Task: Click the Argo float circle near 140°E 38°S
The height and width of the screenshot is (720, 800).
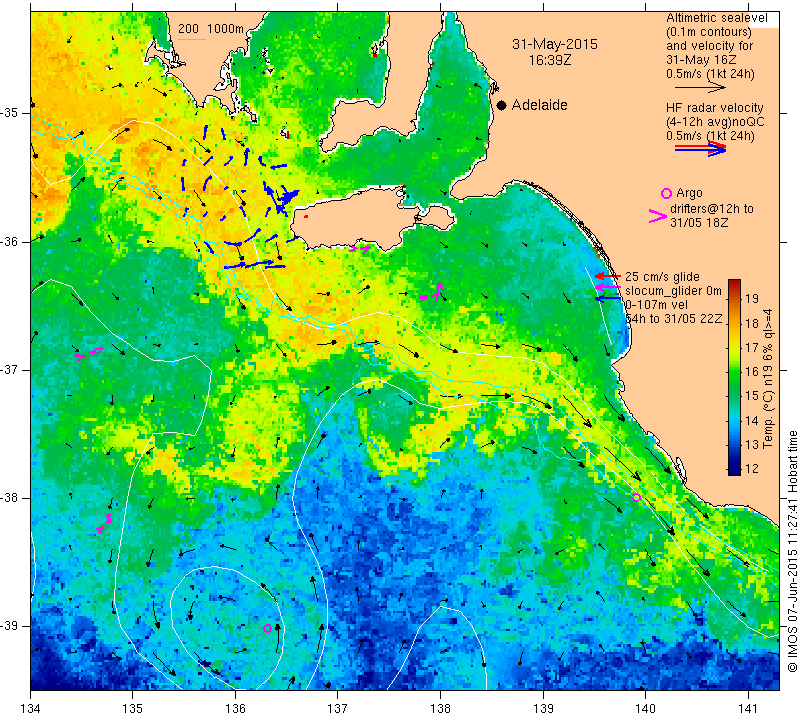Action: 636,498
